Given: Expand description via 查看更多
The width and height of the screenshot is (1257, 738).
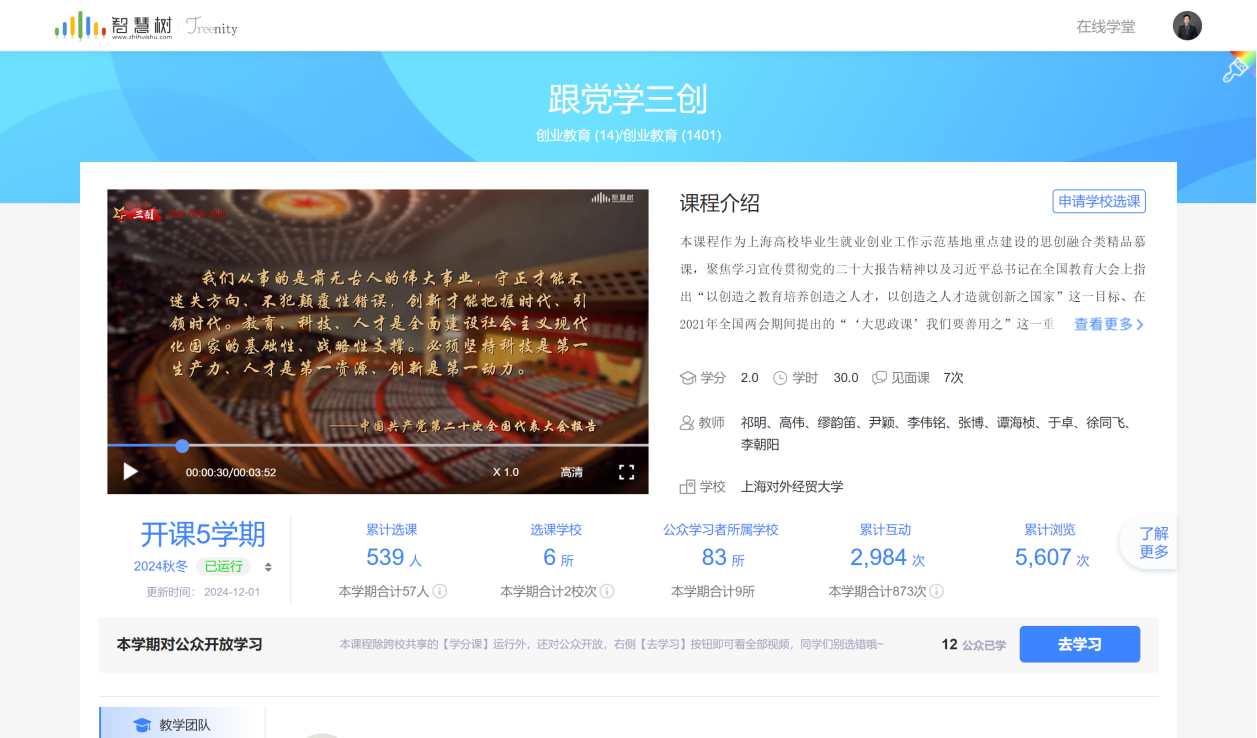Looking at the screenshot, I should tap(1109, 324).
